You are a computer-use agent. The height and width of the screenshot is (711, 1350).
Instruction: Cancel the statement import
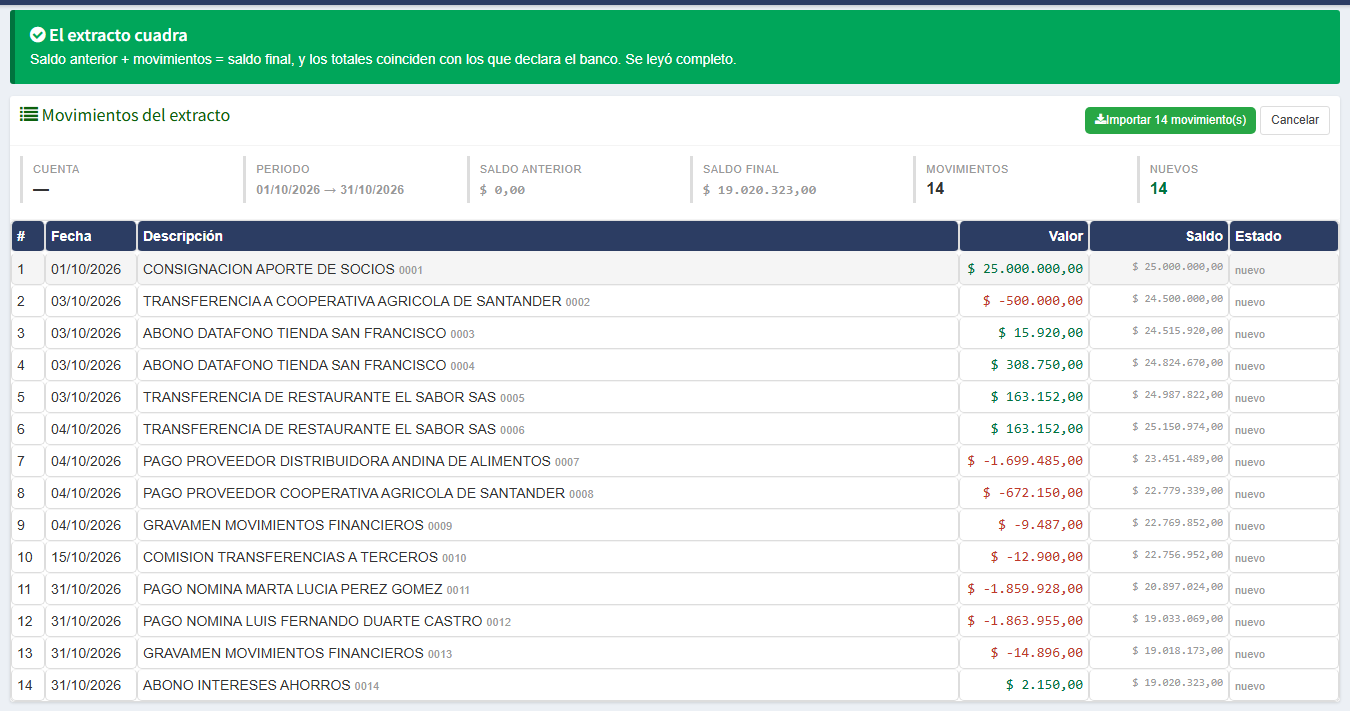point(1295,120)
